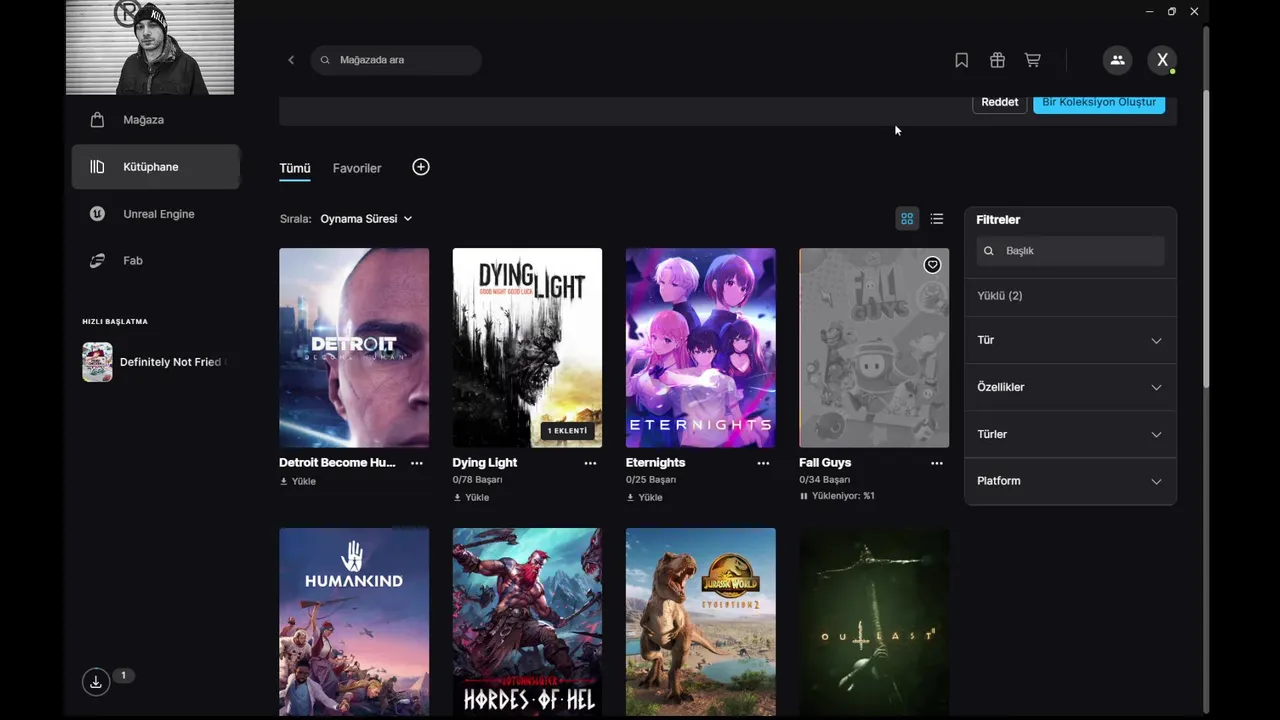
Task: Open Eternights cover thumbnail
Action: (700, 348)
